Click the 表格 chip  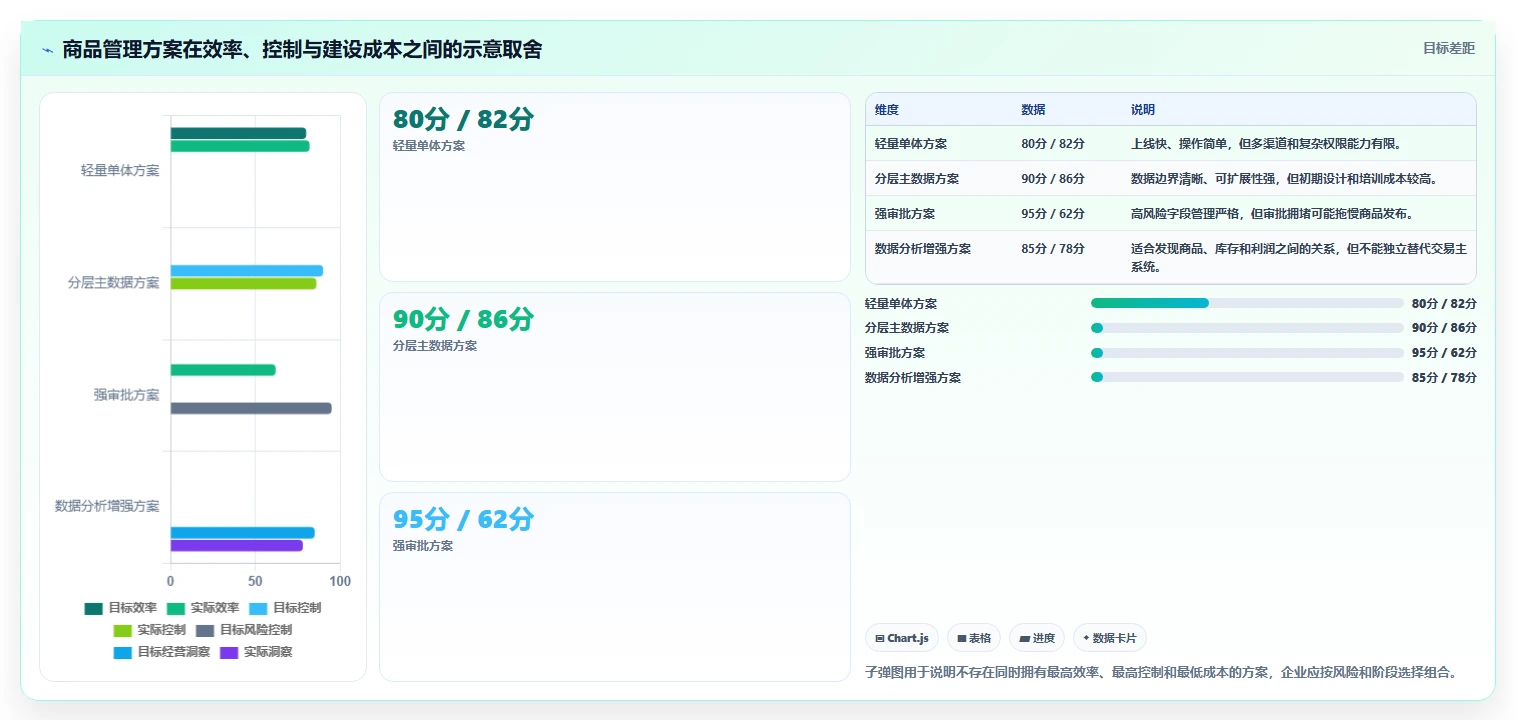point(974,638)
